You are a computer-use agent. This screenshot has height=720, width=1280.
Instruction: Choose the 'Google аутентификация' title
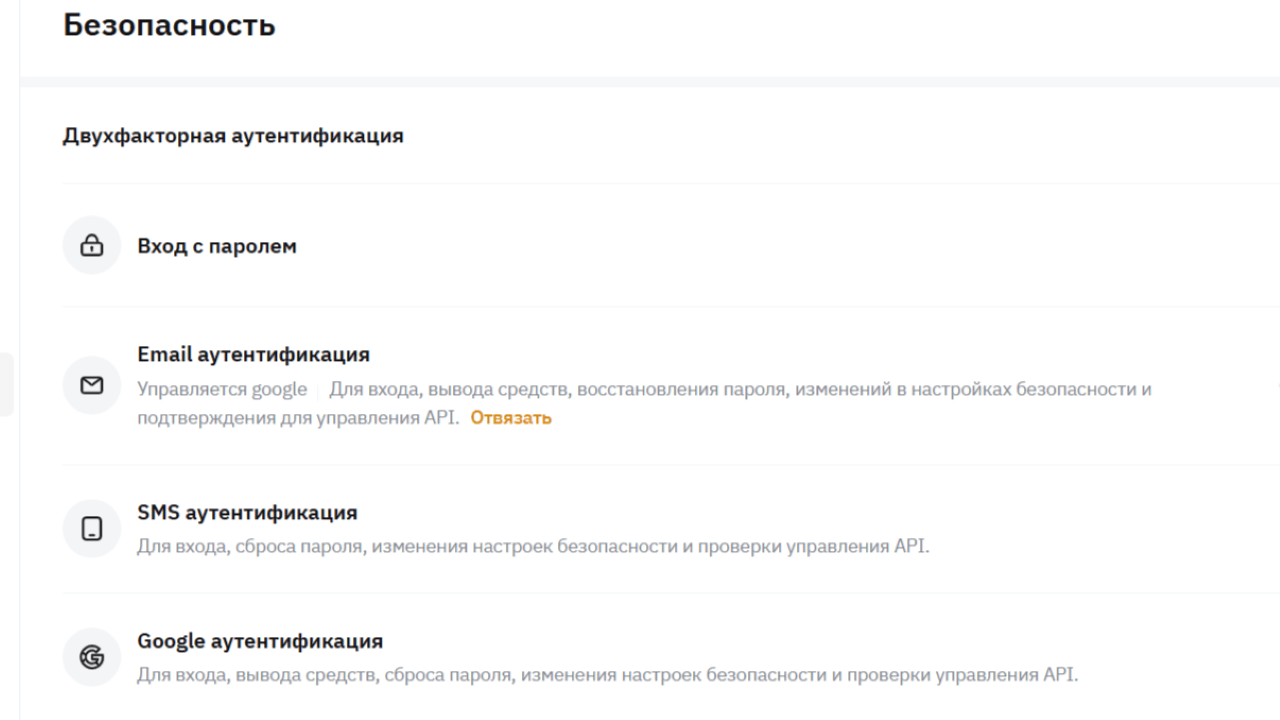pos(260,641)
